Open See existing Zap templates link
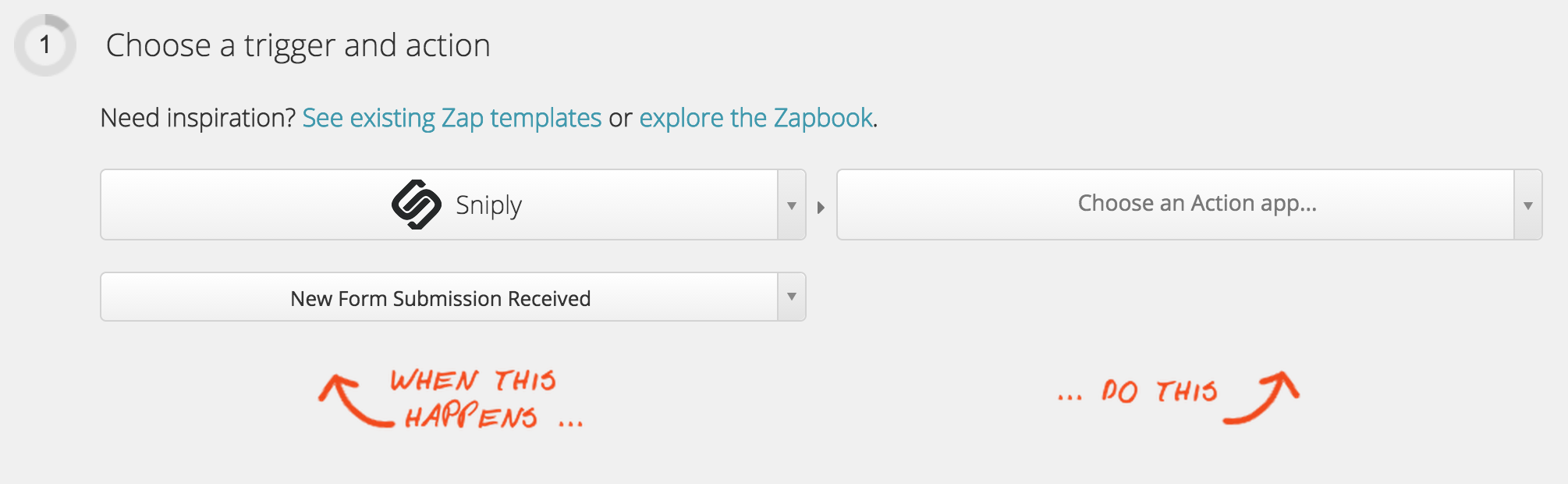 [452, 118]
